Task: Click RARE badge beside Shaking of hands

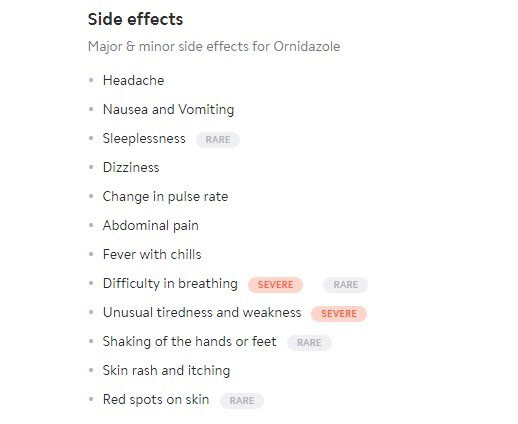Action: tap(309, 343)
